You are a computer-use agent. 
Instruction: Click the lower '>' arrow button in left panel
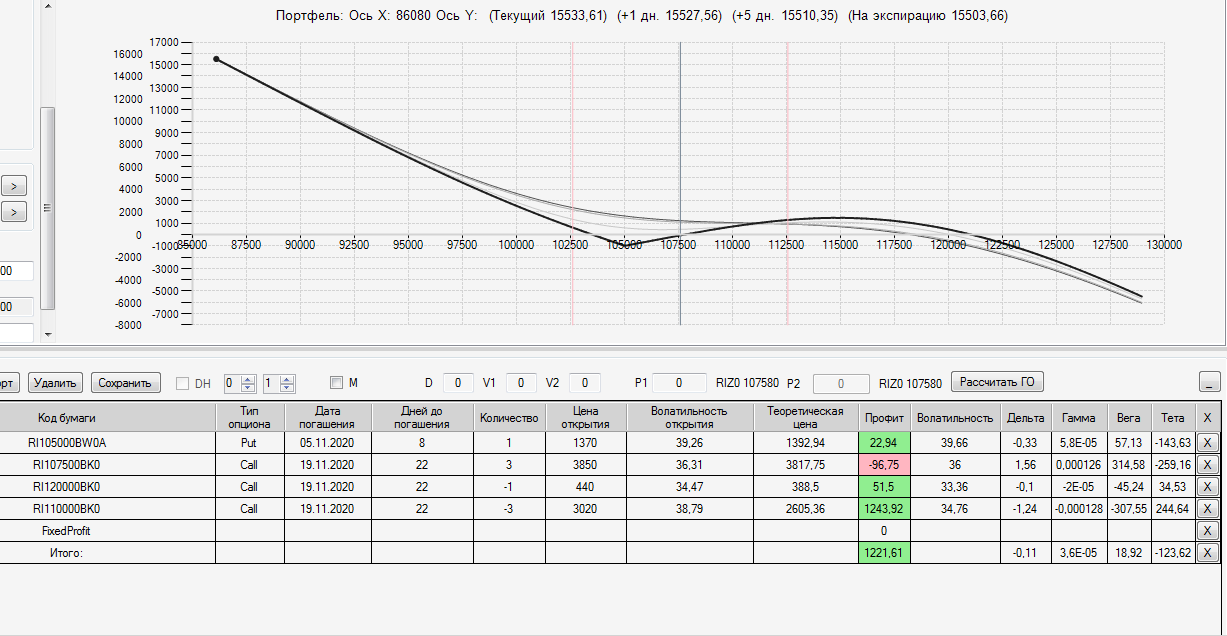(14, 211)
